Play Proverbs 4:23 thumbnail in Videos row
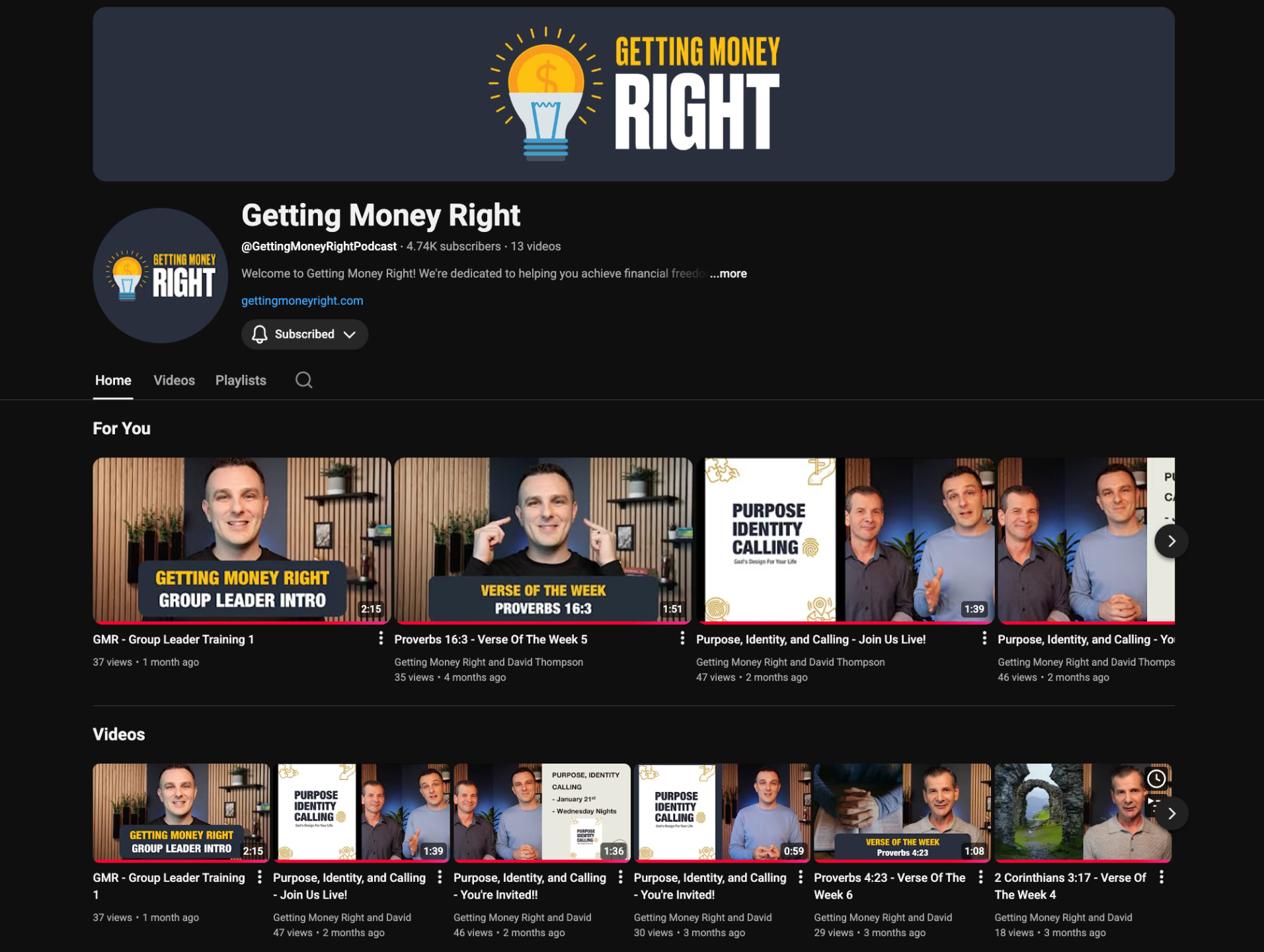Image resolution: width=1264 pixels, height=952 pixels. [902, 813]
